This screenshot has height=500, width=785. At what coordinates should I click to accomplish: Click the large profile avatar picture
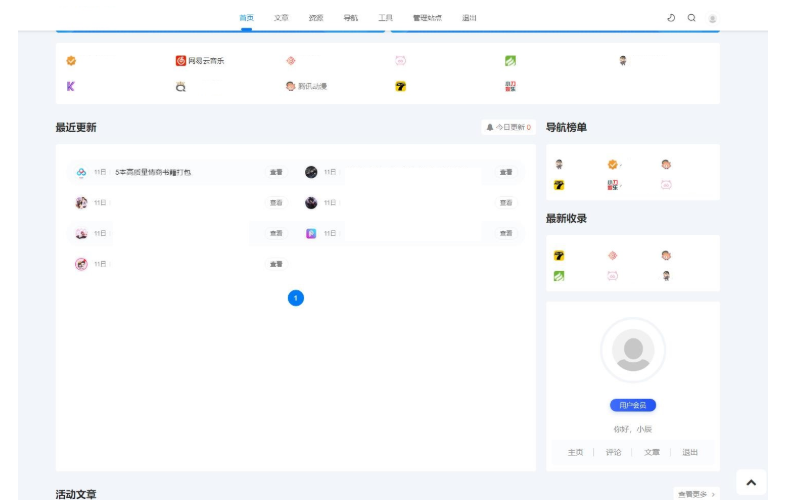point(632,350)
